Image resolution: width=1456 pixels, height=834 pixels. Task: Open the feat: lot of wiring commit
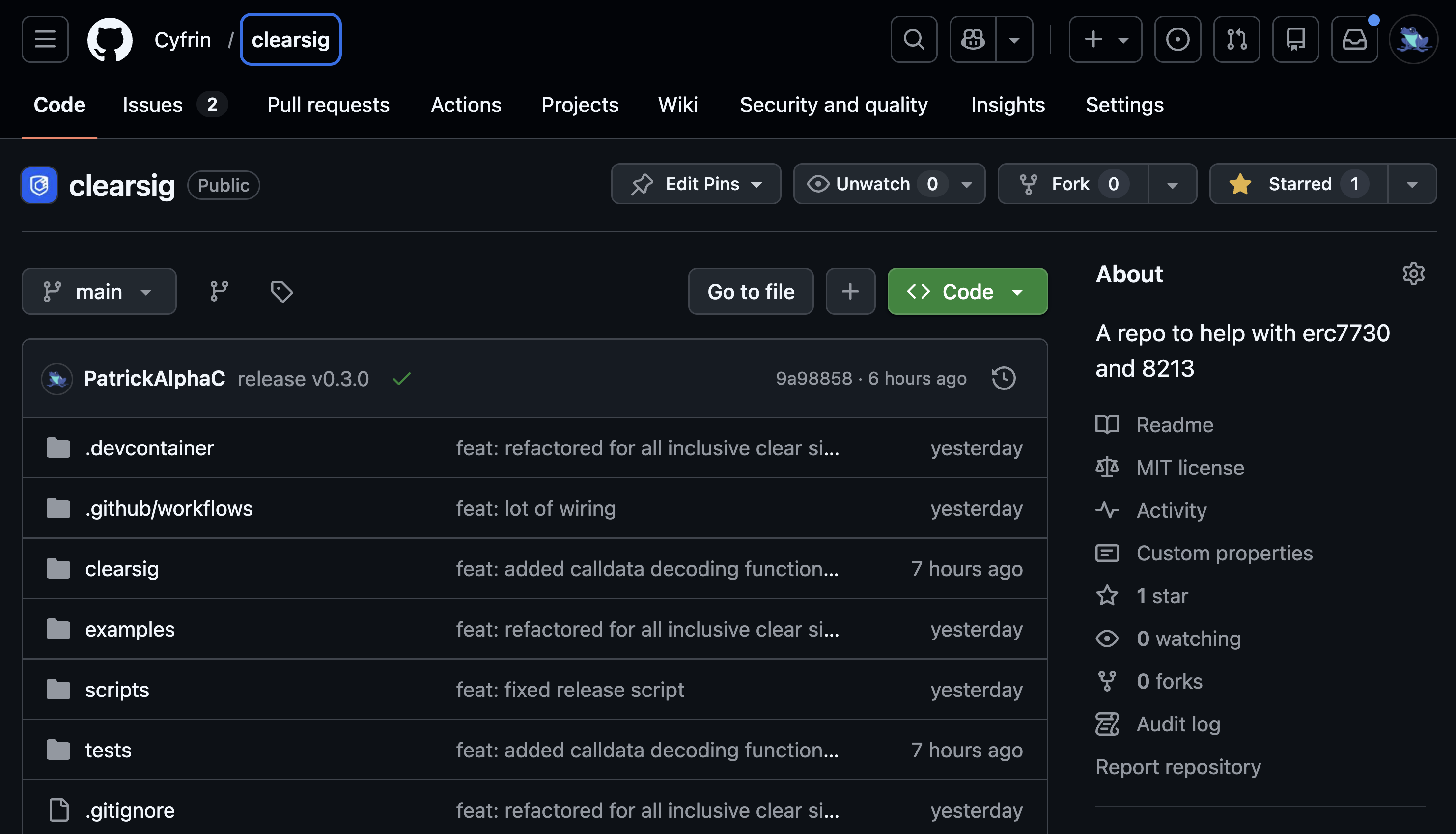click(535, 509)
